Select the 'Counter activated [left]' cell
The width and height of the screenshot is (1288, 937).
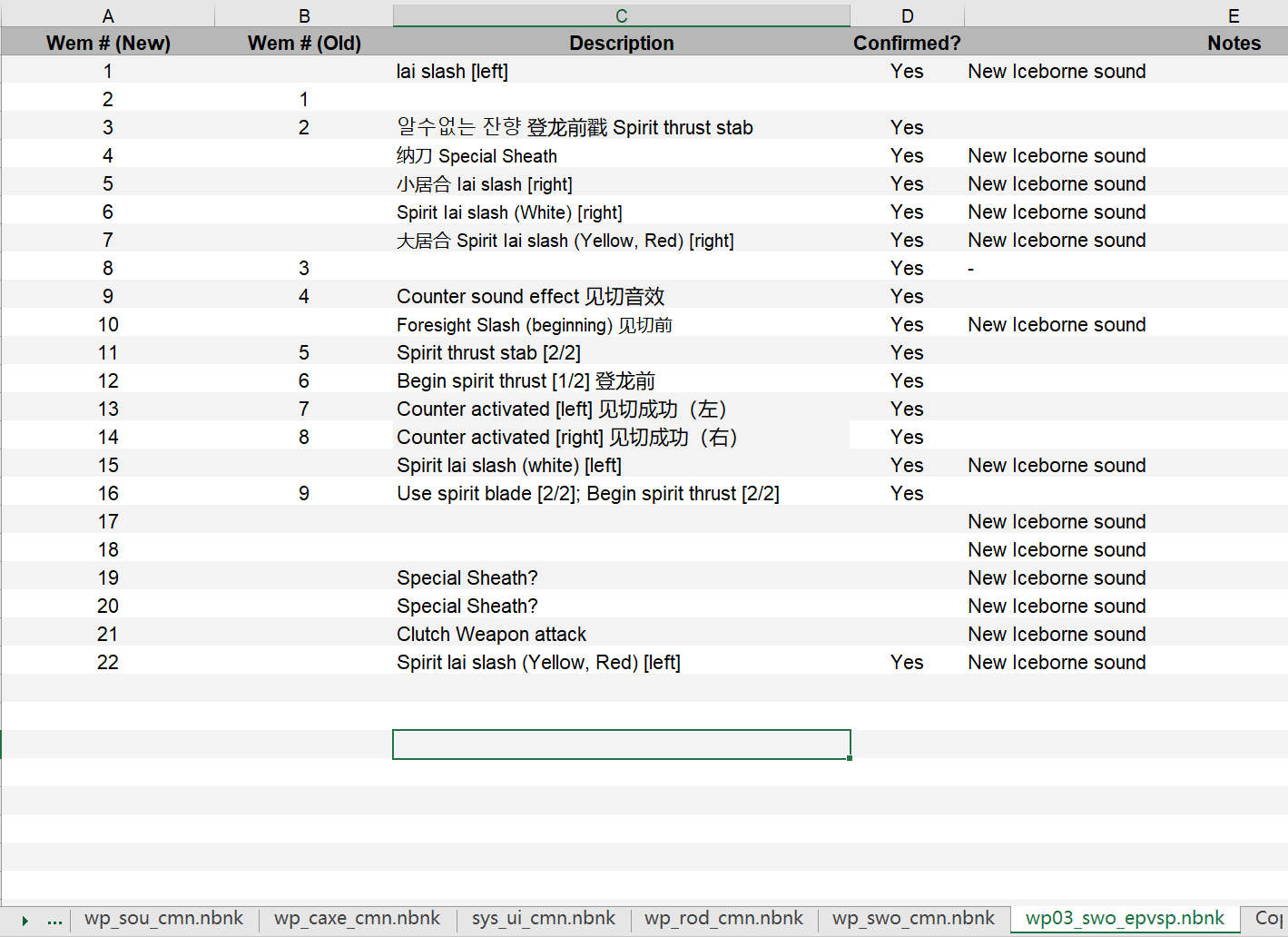[621, 409]
